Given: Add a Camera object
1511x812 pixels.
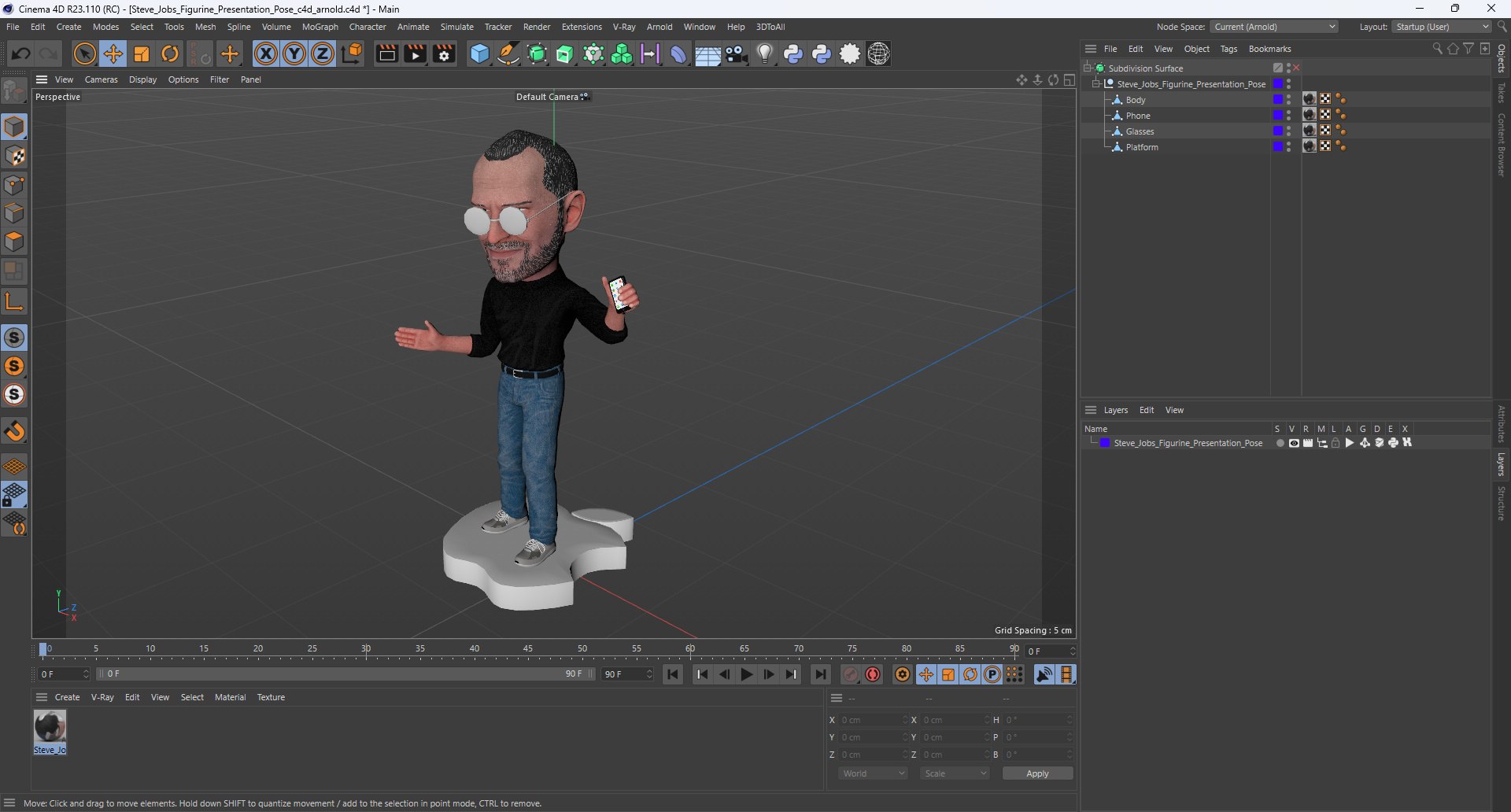Looking at the screenshot, I should click(x=736, y=54).
